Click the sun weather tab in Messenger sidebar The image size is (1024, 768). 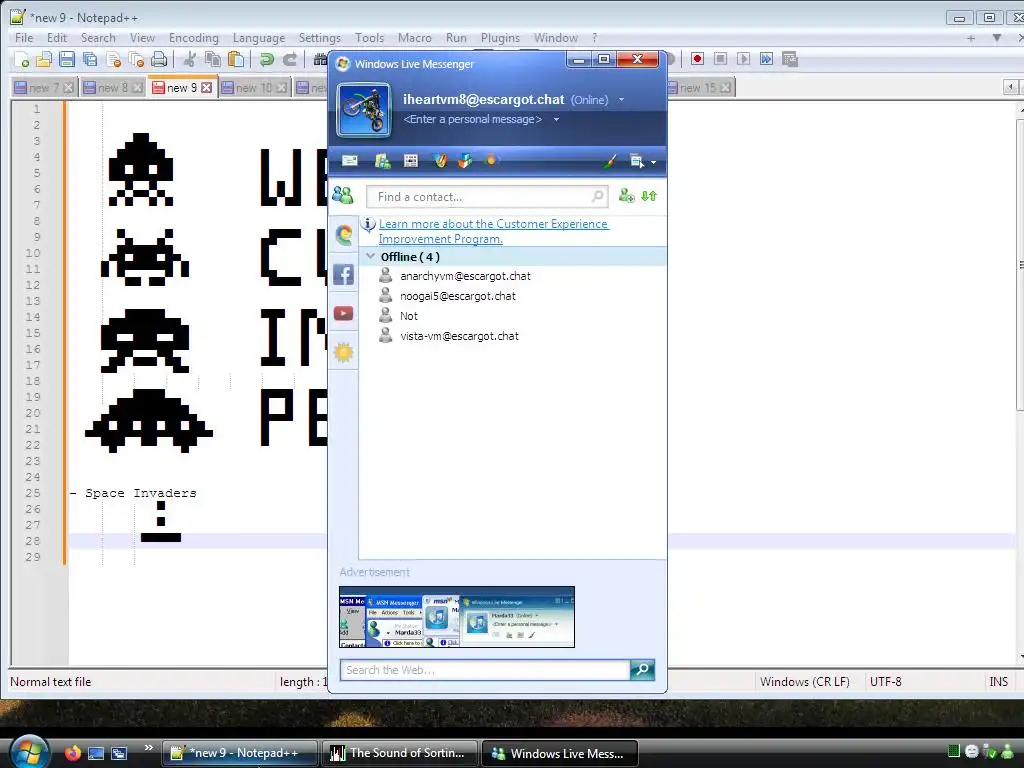click(344, 353)
